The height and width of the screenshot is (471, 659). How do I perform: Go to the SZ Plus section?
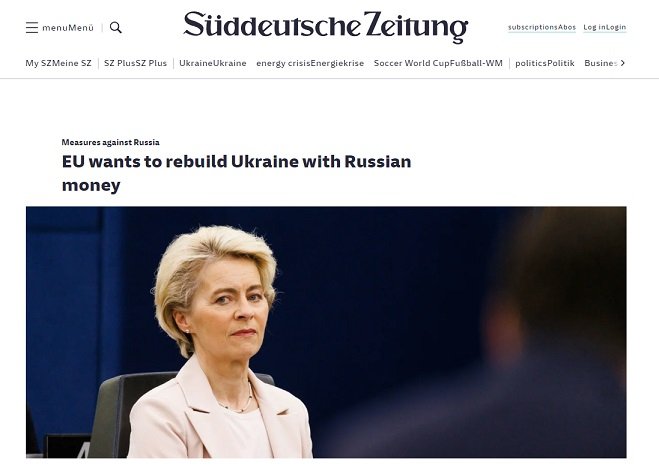[x=135, y=63]
